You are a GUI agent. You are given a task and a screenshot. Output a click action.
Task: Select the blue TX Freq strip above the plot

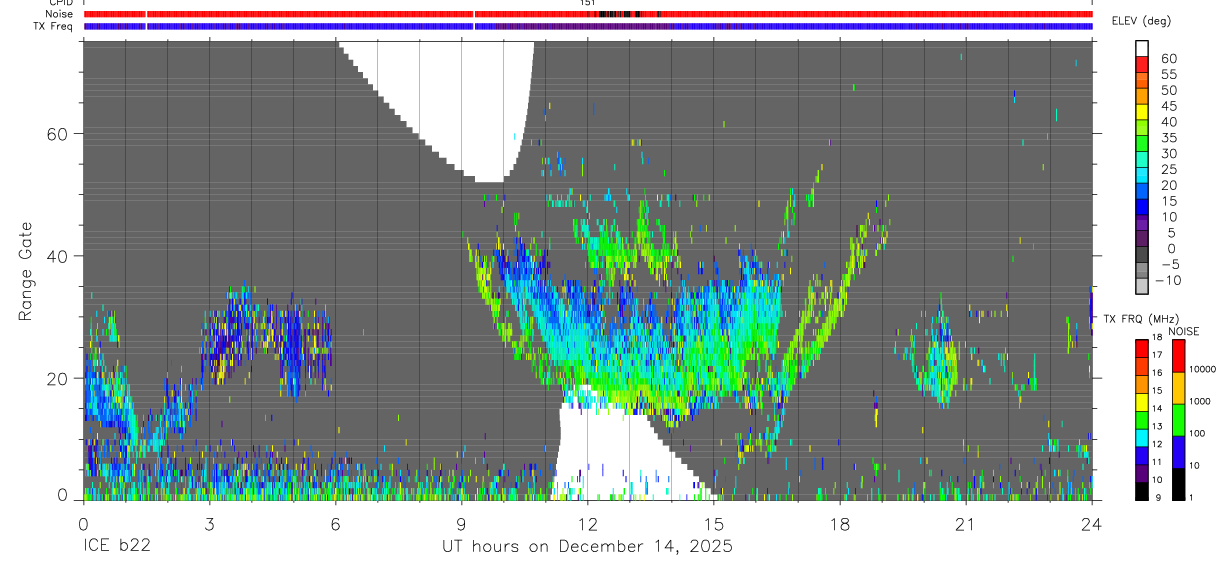click(588, 26)
